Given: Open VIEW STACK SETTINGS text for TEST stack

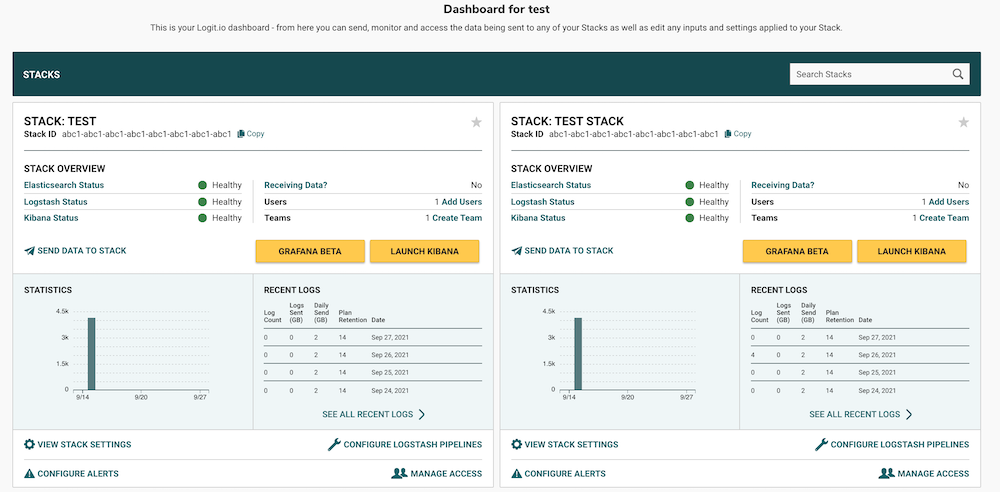Looking at the screenshot, I should pos(84,444).
